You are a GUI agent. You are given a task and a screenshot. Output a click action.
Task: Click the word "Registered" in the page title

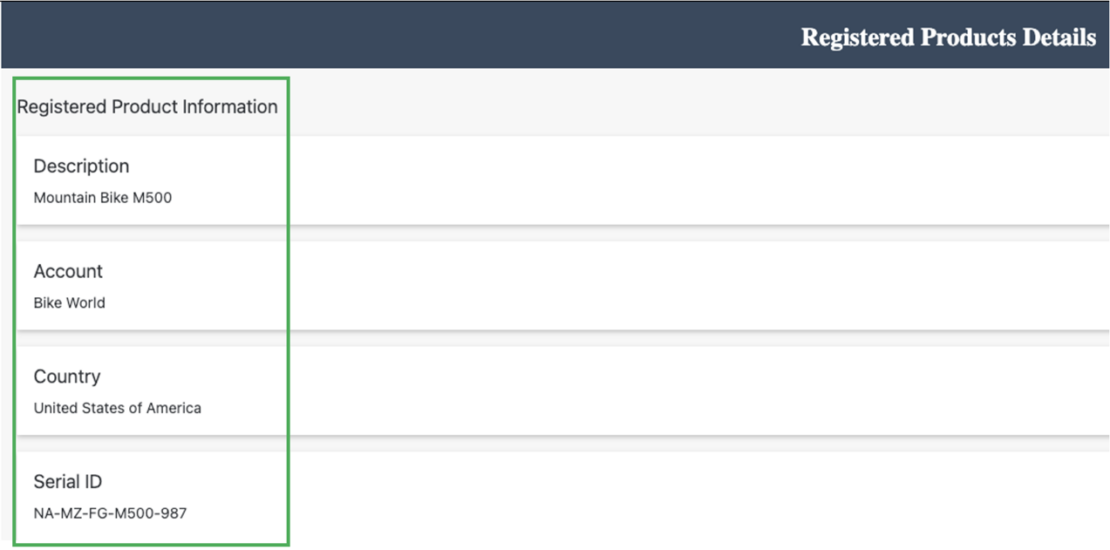pos(858,38)
